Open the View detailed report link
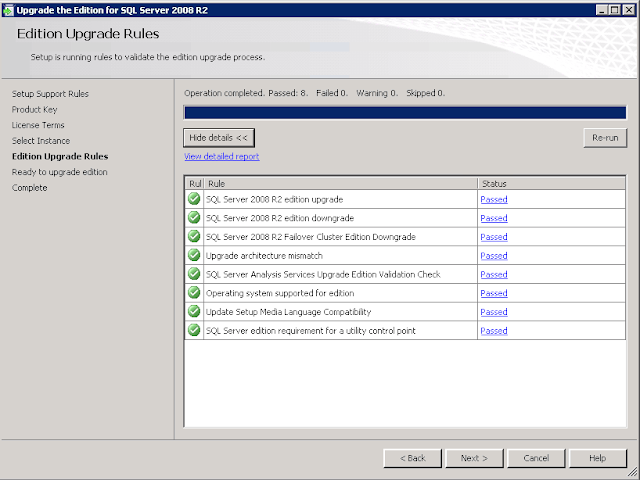Image resolution: width=640 pixels, height=480 pixels. pos(221,156)
